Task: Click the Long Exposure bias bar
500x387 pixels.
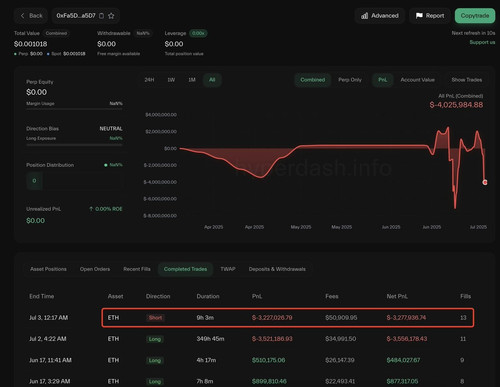Action: (x=74, y=145)
